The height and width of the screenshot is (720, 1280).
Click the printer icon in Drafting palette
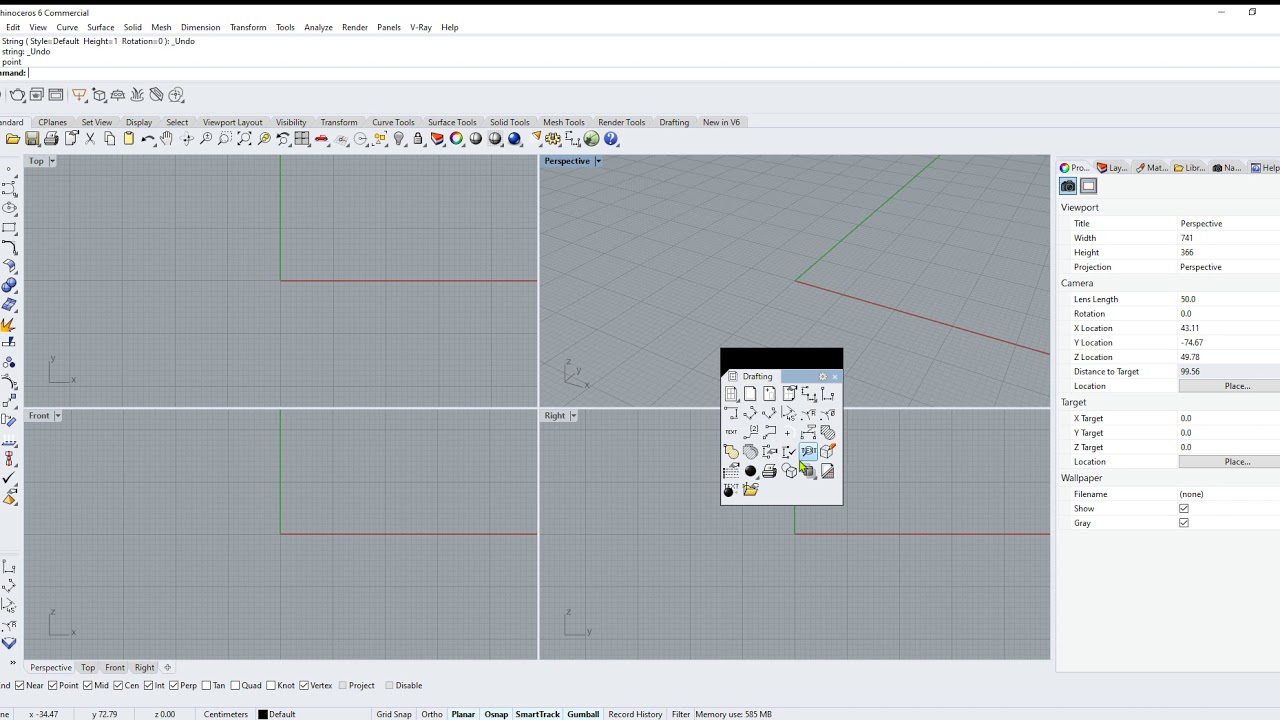pos(769,471)
